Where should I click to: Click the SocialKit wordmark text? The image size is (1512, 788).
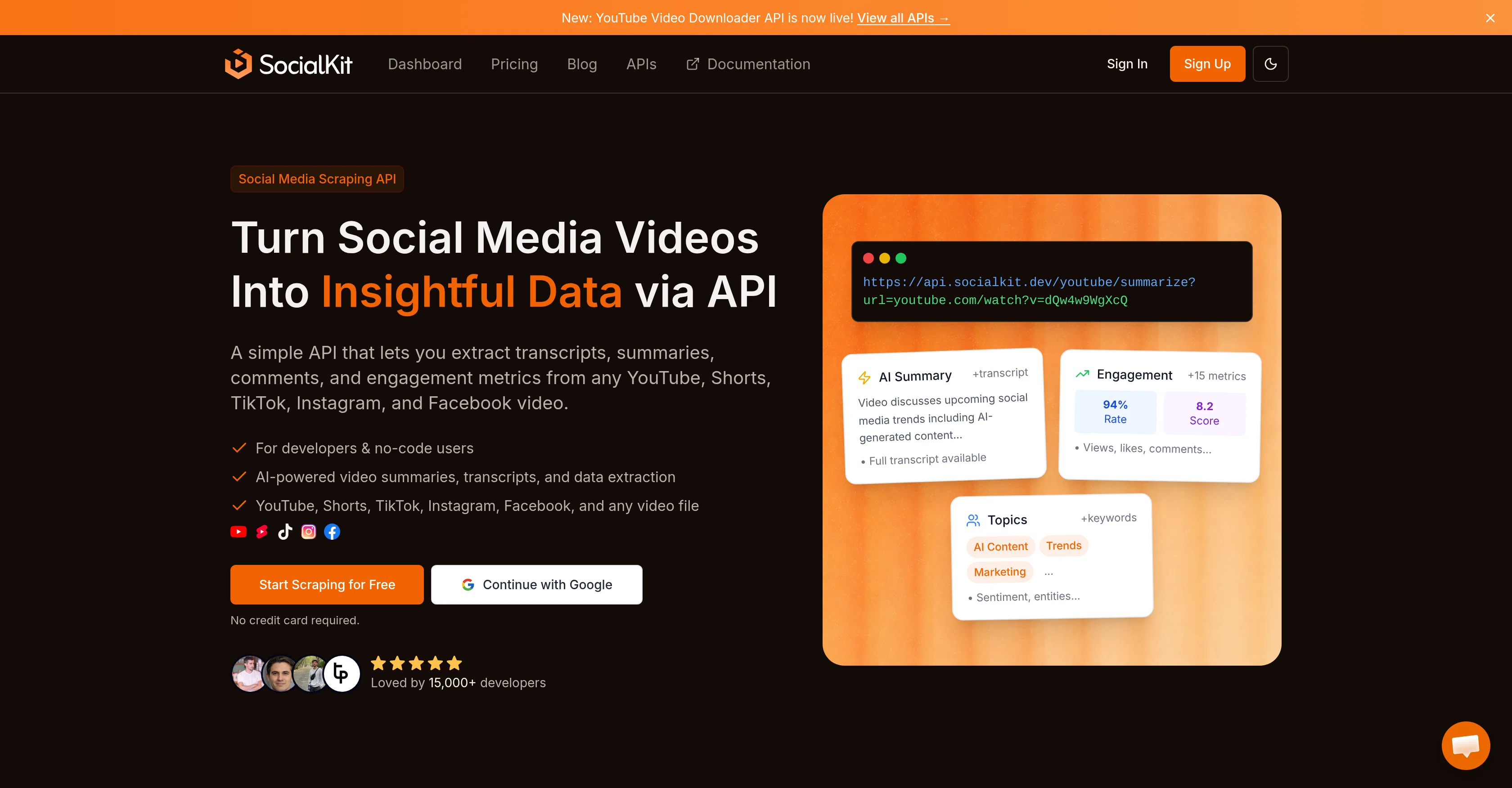(306, 64)
